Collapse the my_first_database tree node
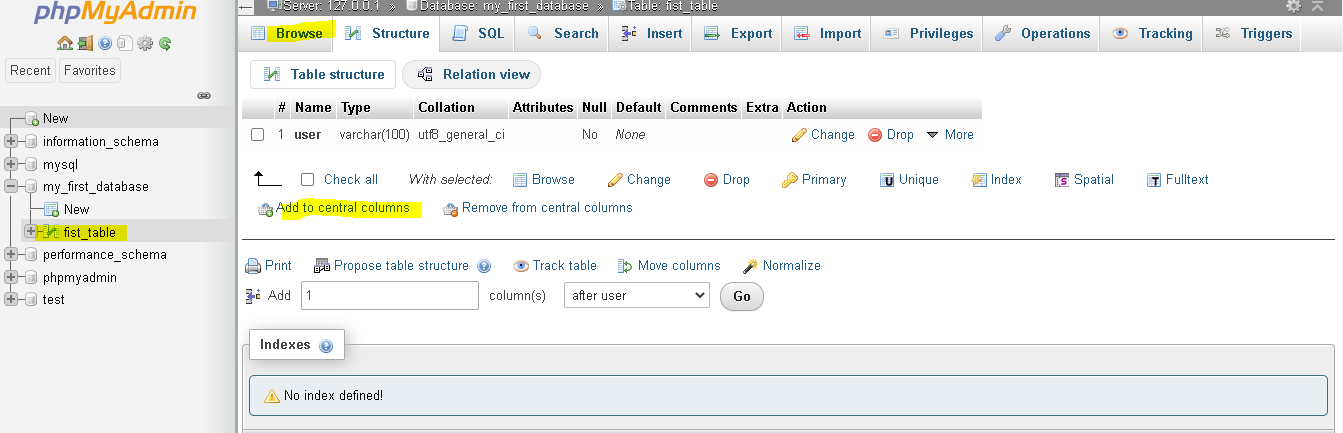The height and width of the screenshot is (433, 1343). tap(12, 187)
